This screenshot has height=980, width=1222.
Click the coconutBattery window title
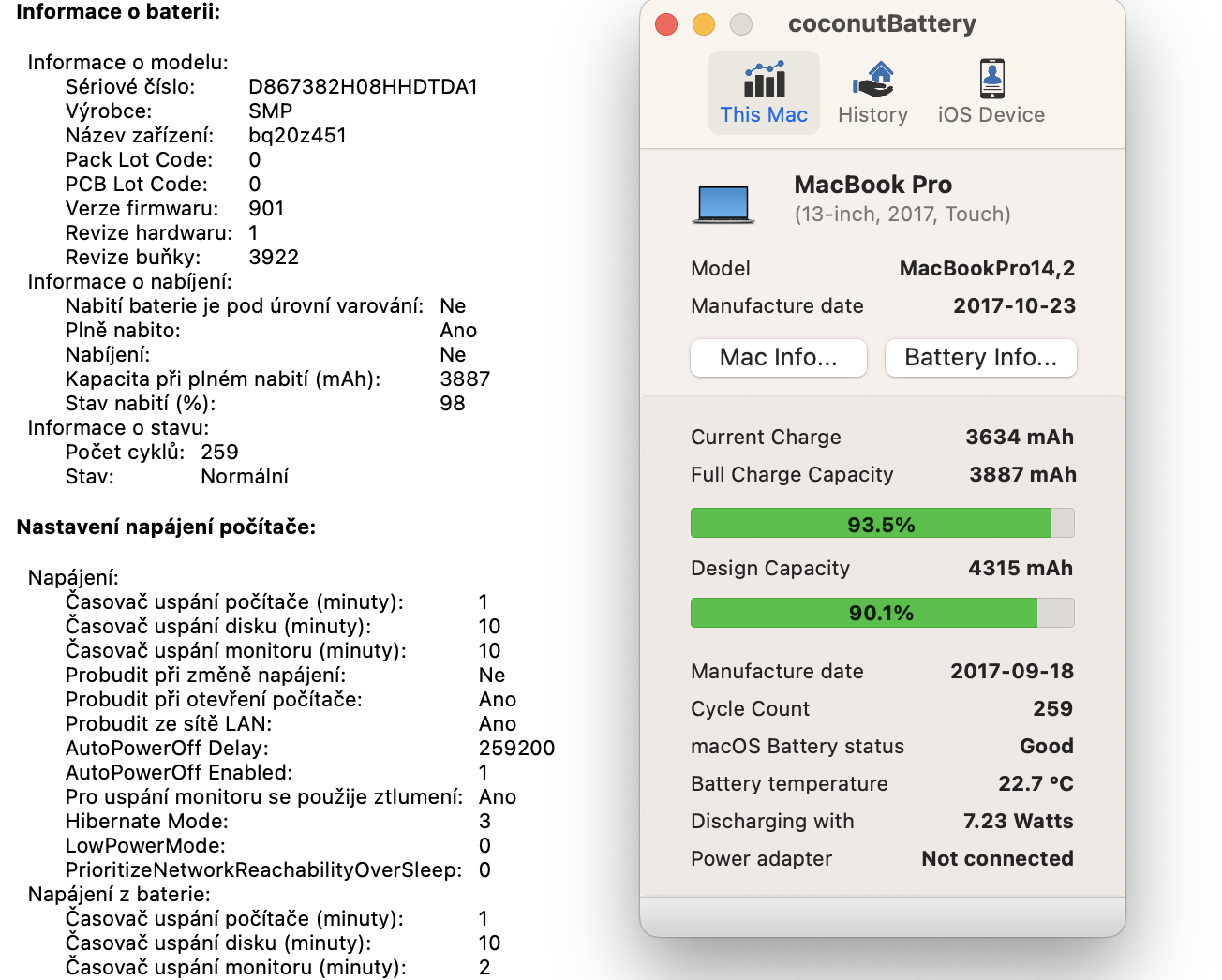[882, 24]
